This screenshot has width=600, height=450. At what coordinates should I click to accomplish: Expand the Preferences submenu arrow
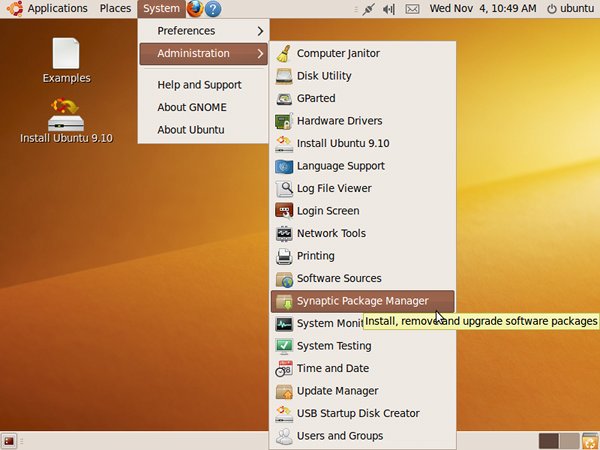[x=260, y=31]
